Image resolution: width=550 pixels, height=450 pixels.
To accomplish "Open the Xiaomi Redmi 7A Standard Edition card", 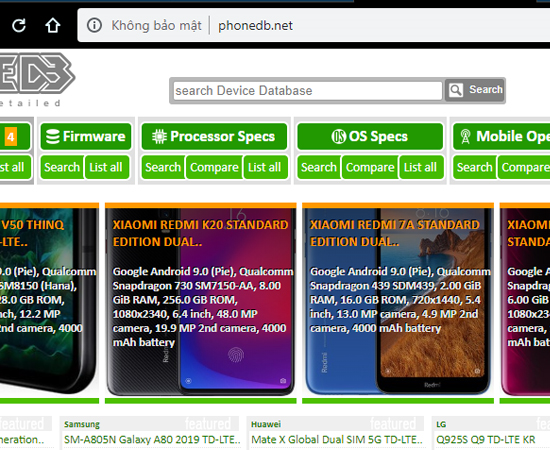I will click(x=398, y=303).
